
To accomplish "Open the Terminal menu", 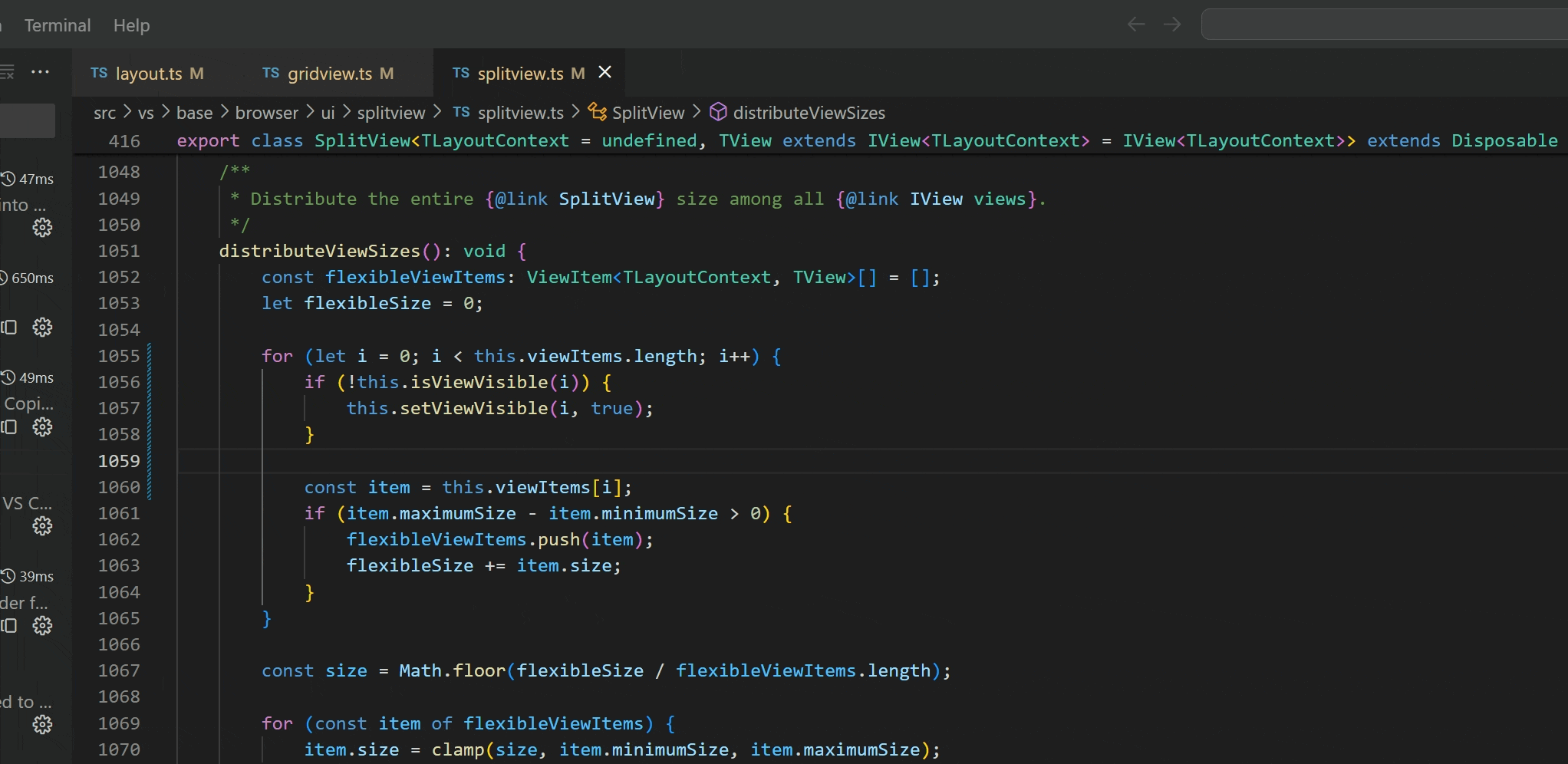I will coord(57,25).
